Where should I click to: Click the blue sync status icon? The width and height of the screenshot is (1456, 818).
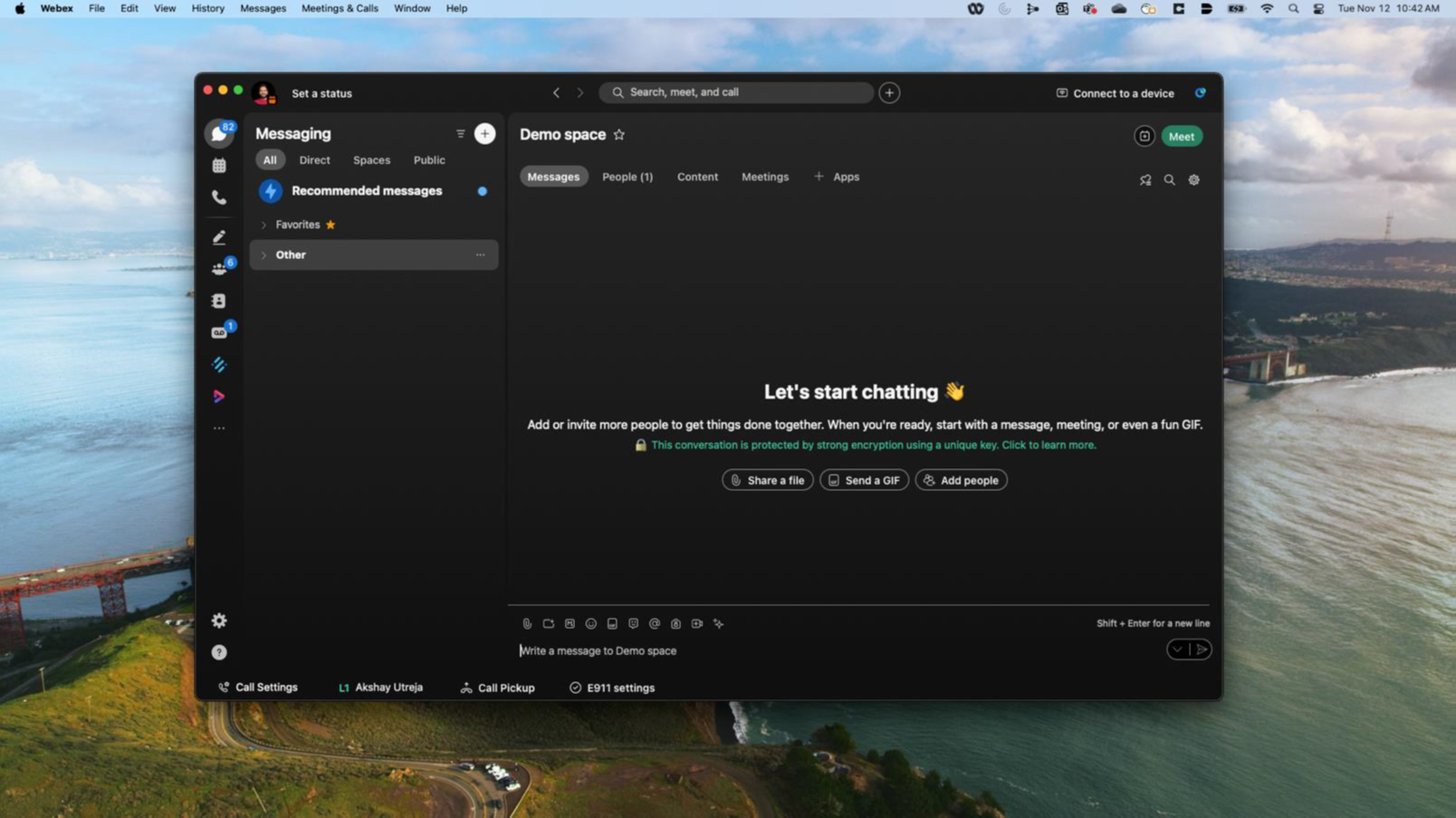click(x=1201, y=92)
